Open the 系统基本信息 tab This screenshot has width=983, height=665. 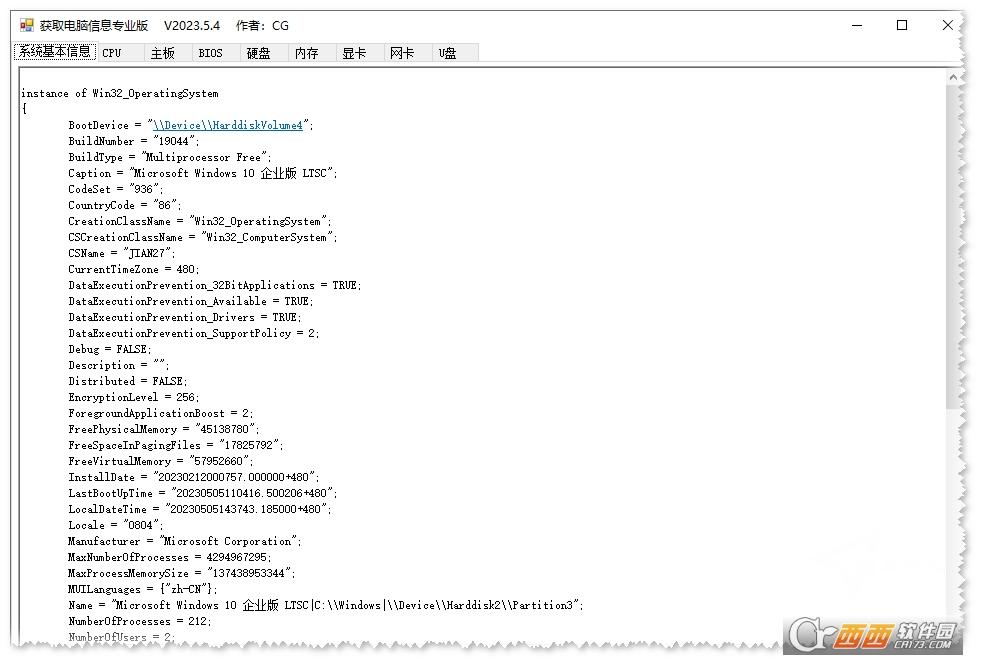(55, 51)
